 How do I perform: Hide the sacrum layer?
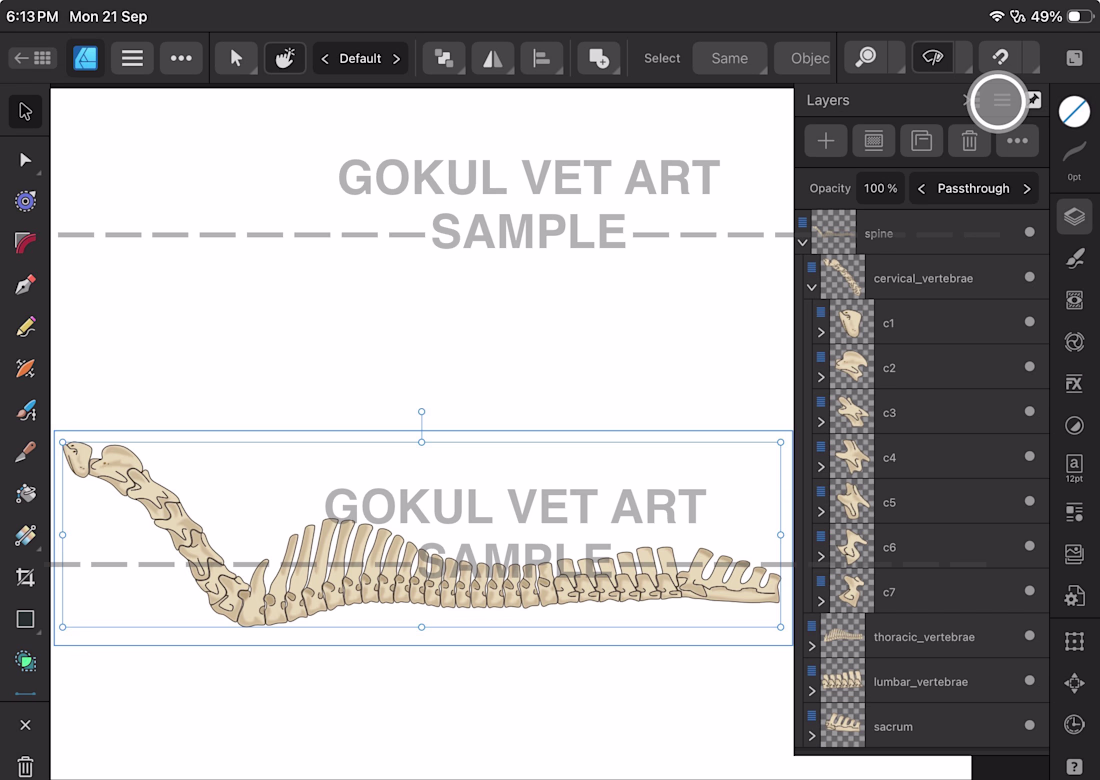(1029, 725)
